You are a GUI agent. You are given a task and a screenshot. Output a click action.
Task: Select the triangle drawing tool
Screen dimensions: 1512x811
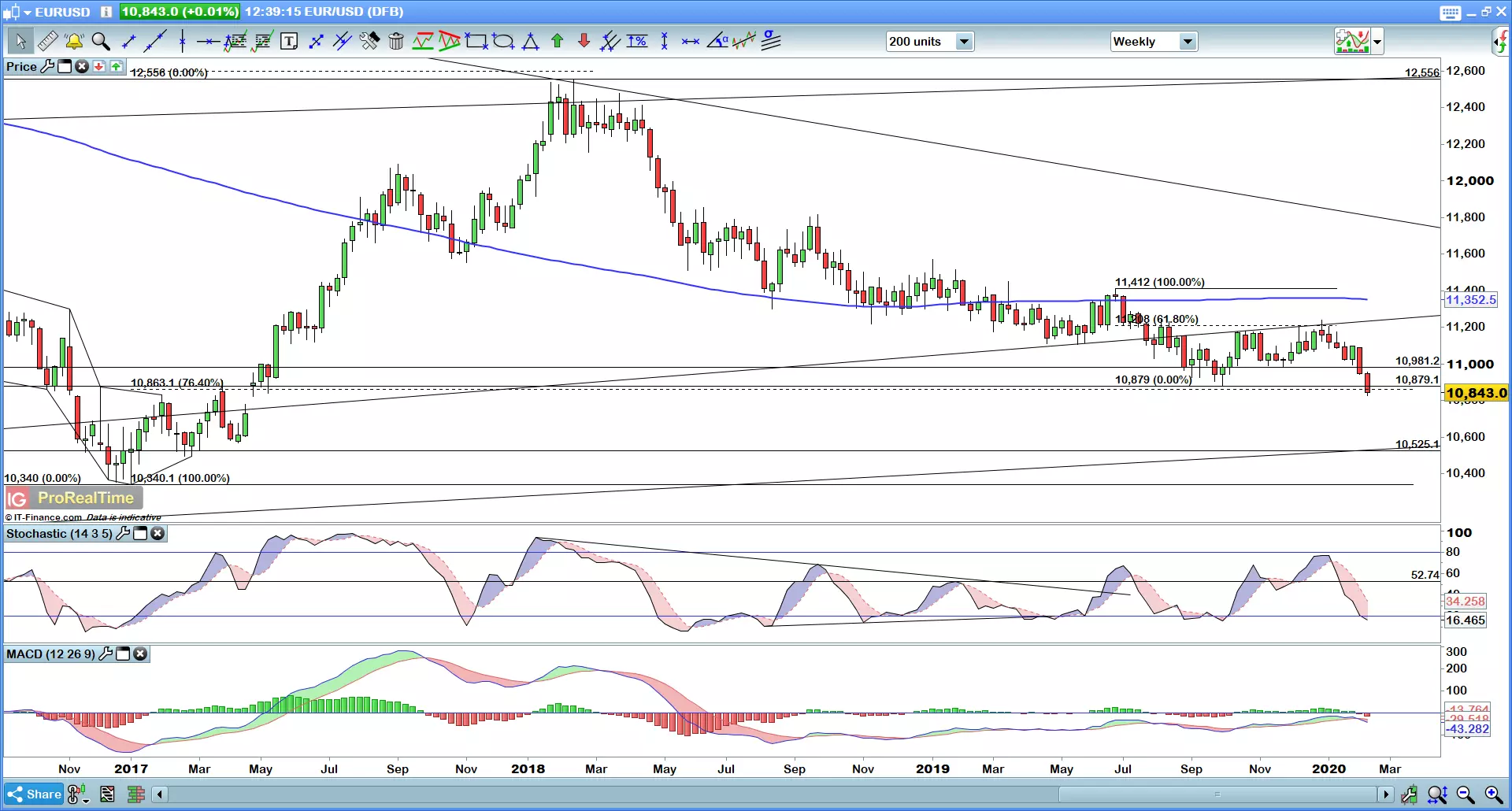point(530,41)
